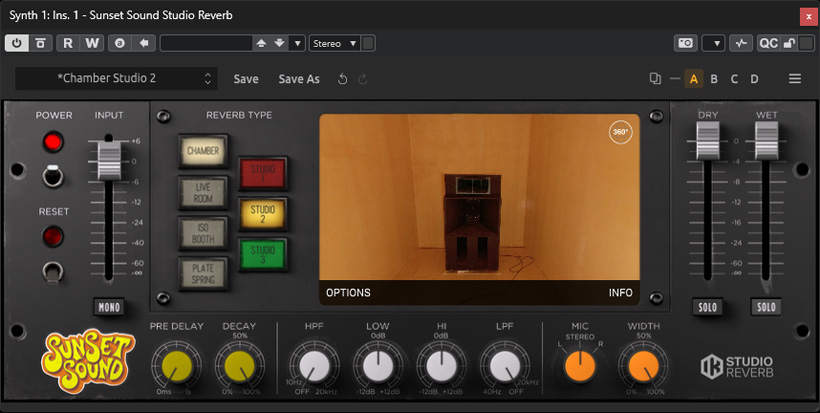Open the Stereo routing dropdown
This screenshot has width=820, height=413.
tap(335, 43)
